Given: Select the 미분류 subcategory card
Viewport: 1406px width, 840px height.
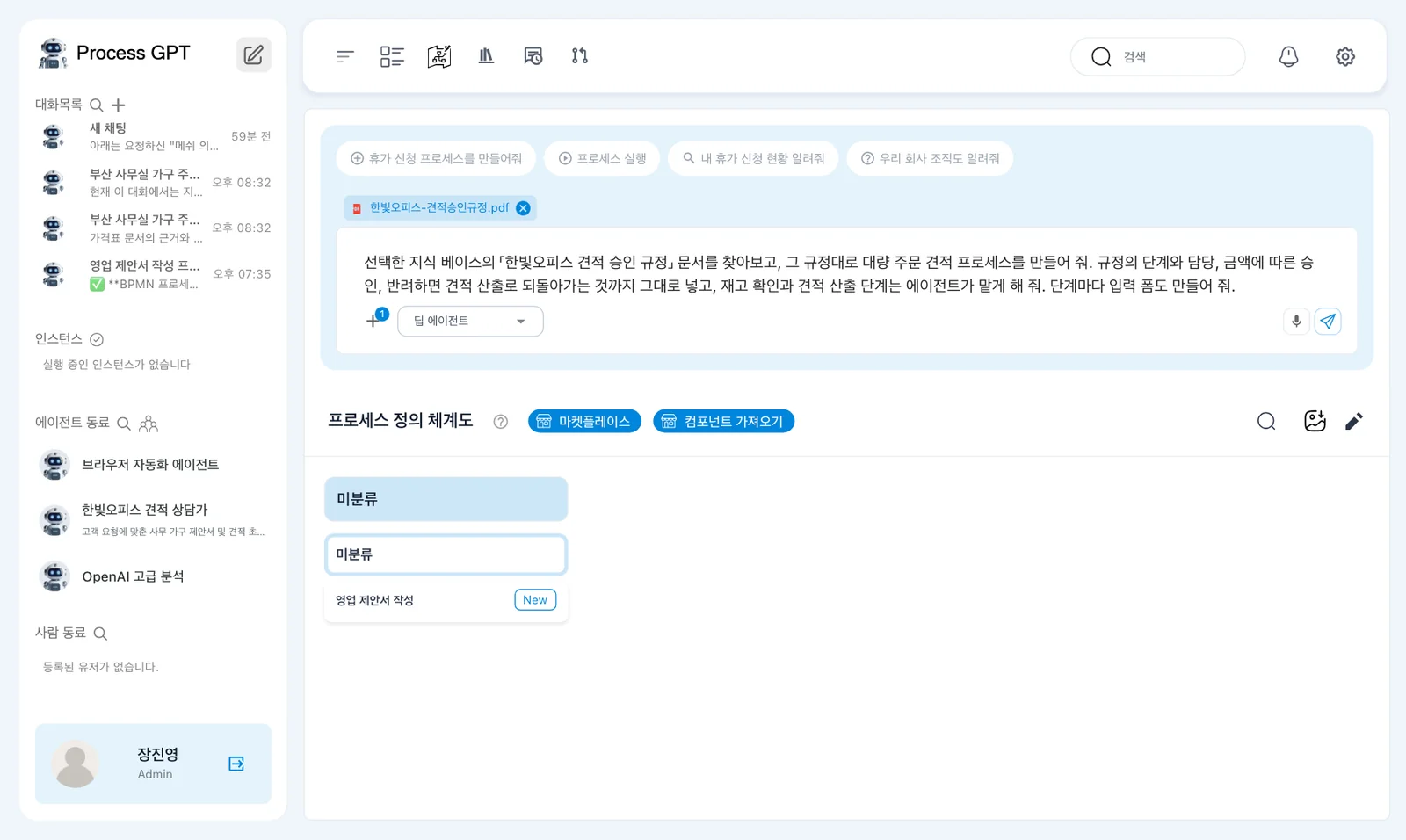Looking at the screenshot, I should pos(446,554).
